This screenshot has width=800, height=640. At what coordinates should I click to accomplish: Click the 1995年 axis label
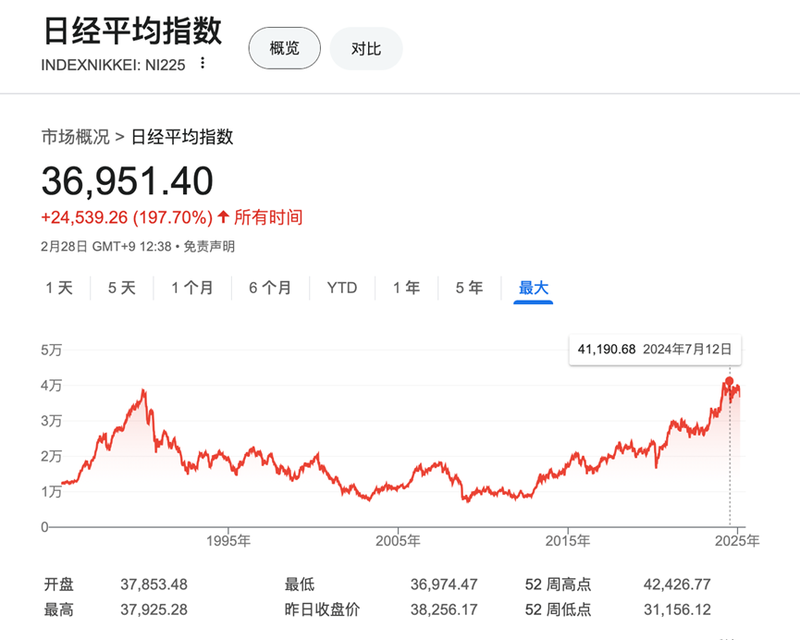point(229,541)
